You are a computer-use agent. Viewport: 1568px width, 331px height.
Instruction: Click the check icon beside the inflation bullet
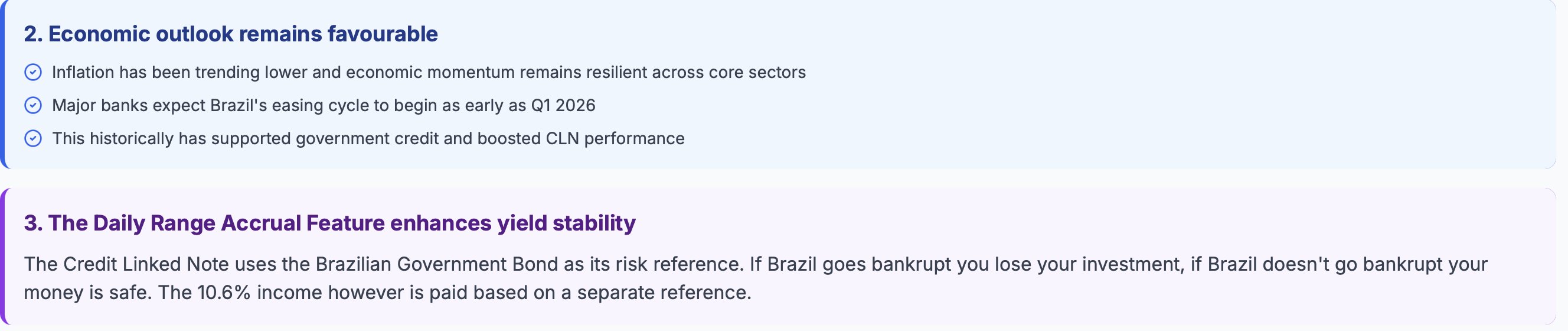point(33,73)
